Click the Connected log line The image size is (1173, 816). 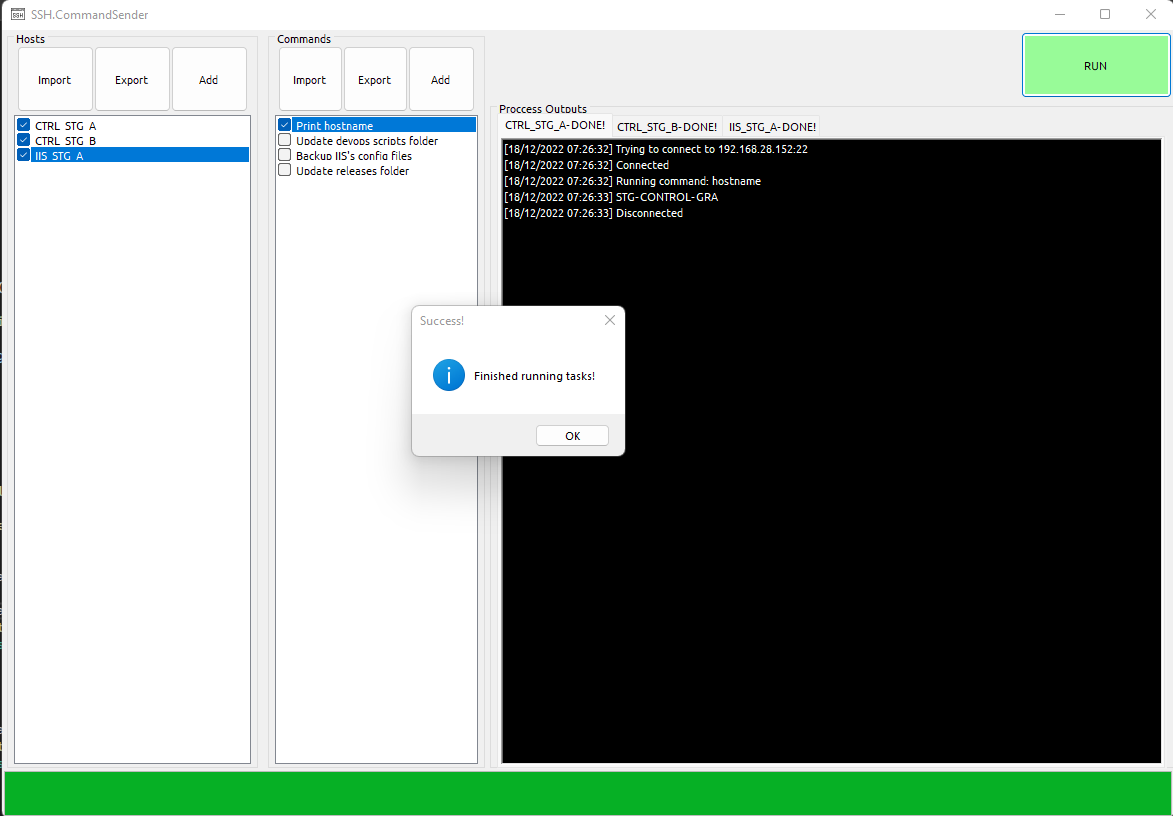pyautogui.click(x=586, y=165)
